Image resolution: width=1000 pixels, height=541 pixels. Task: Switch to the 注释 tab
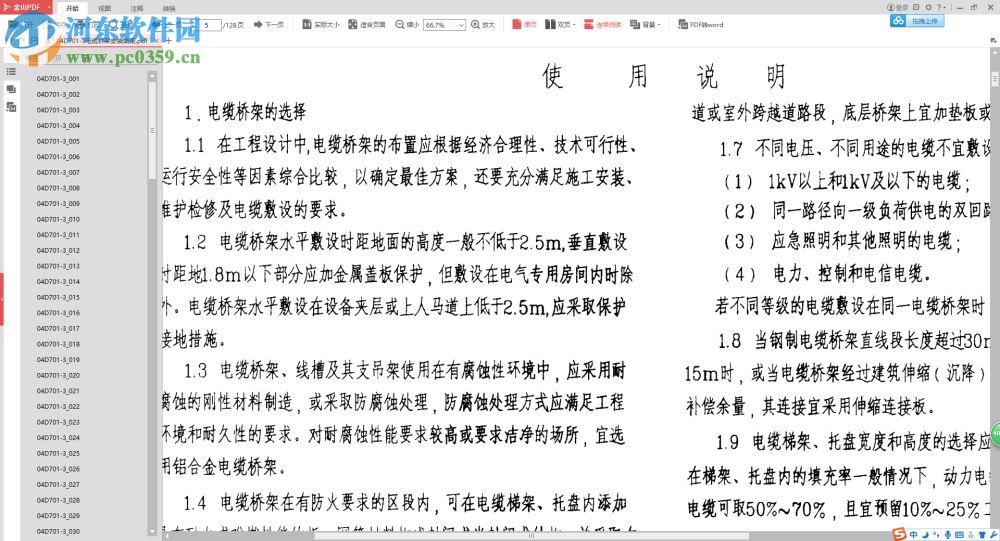136,8
